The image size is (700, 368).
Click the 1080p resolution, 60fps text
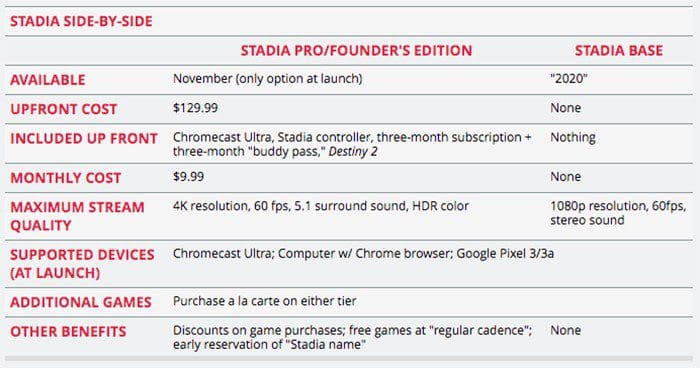[x=618, y=206]
